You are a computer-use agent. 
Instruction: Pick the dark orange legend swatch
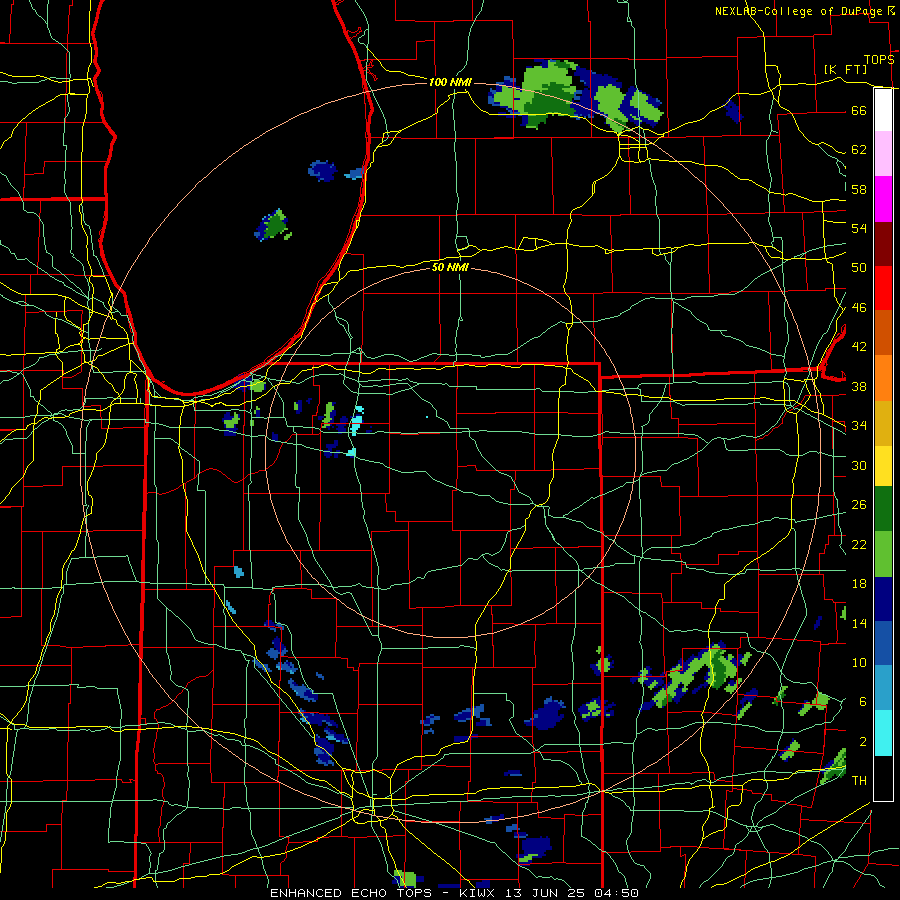click(883, 332)
